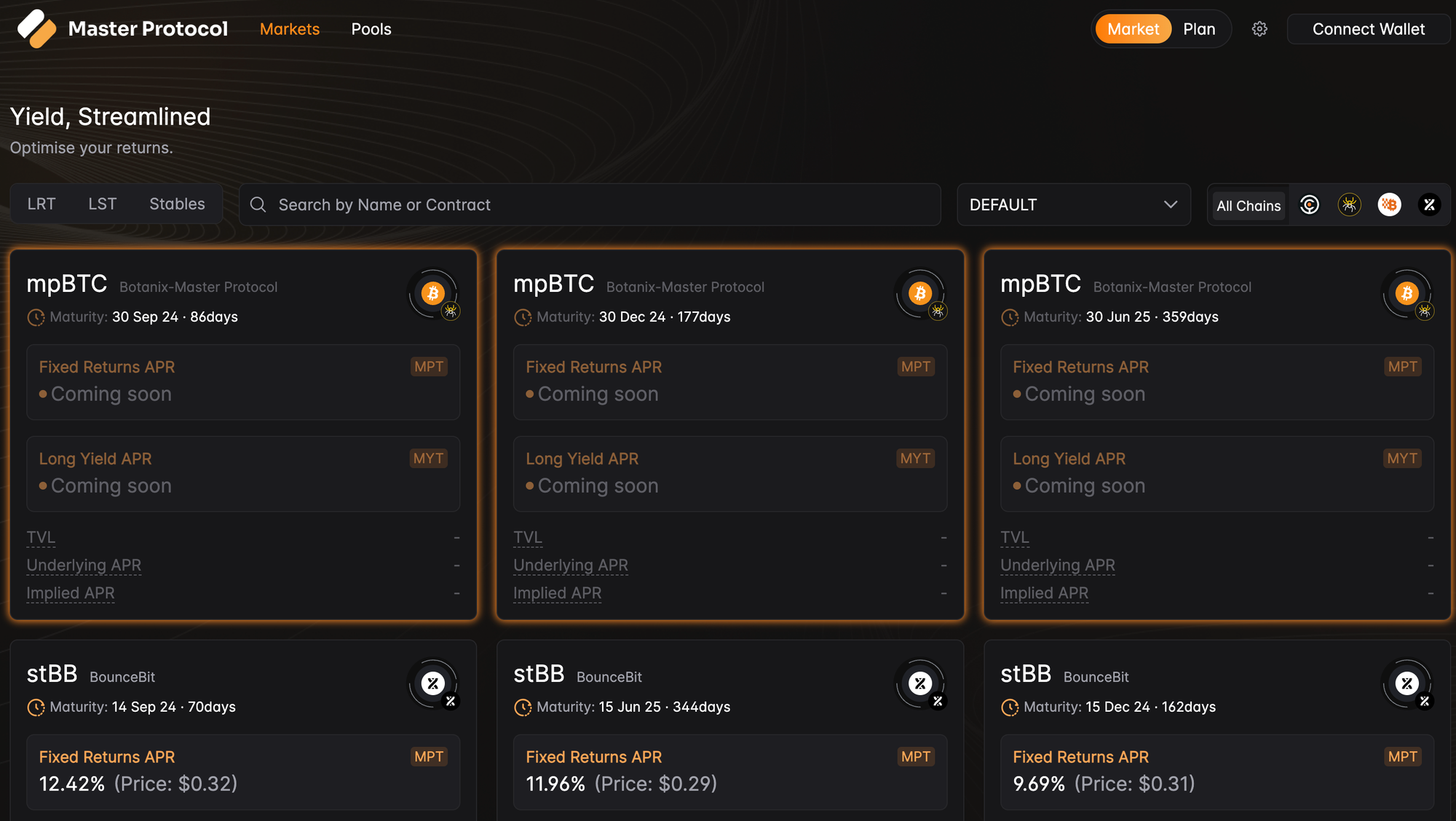Click Implied APR label on 30 Jun 25 card
This screenshot has height=821, width=1456.
1044,593
